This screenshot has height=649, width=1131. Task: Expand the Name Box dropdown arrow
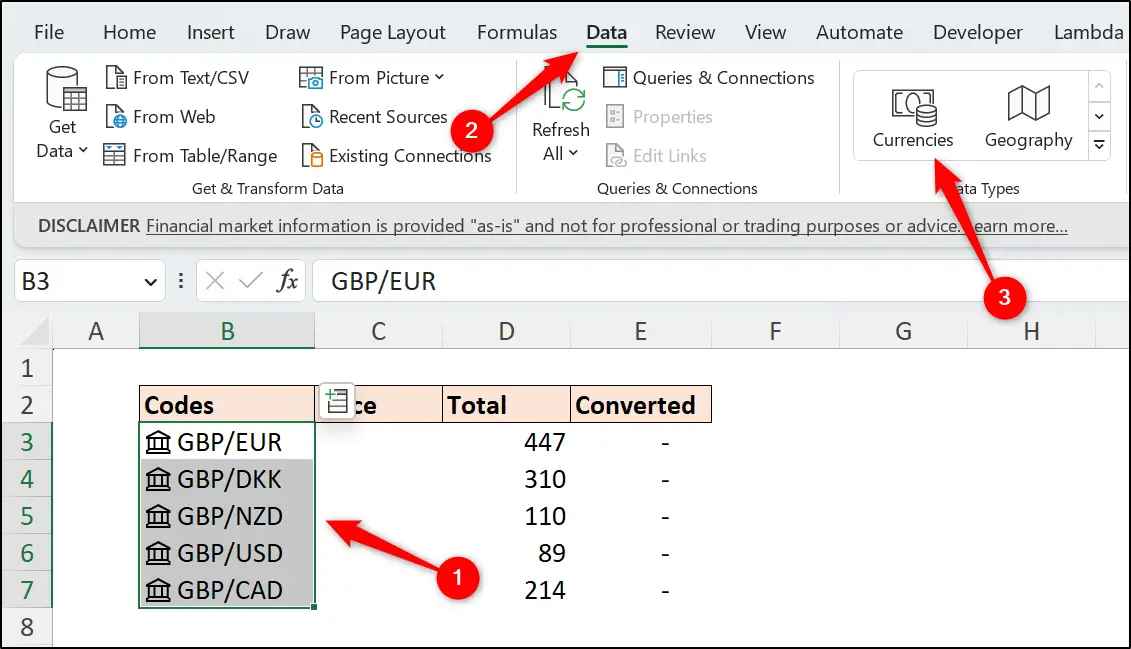[150, 282]
